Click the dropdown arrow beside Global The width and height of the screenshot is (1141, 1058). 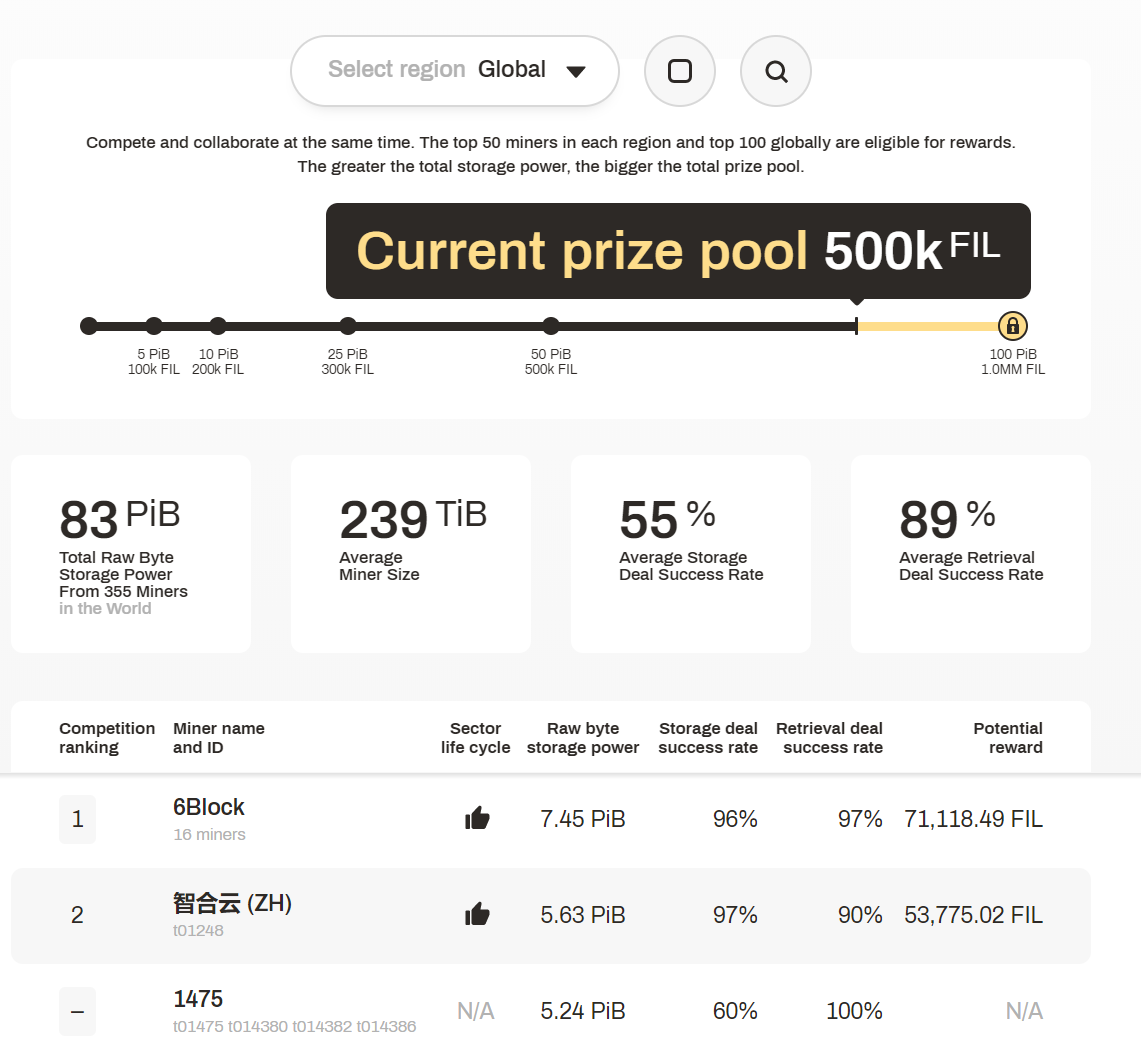click(x=575, y=71)
